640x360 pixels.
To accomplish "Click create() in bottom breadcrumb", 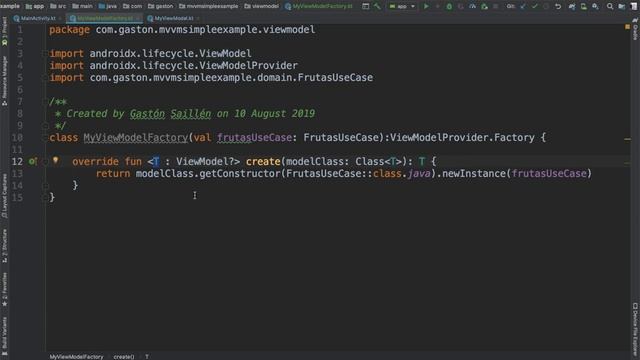I will click(x=124, y=357).
